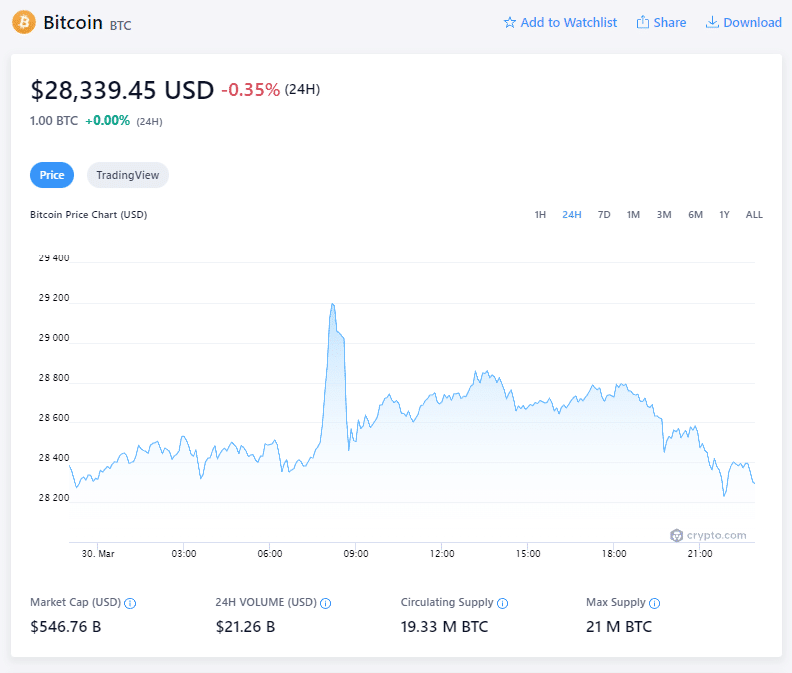Click the 28 800 y-axis label

point(54,377)
